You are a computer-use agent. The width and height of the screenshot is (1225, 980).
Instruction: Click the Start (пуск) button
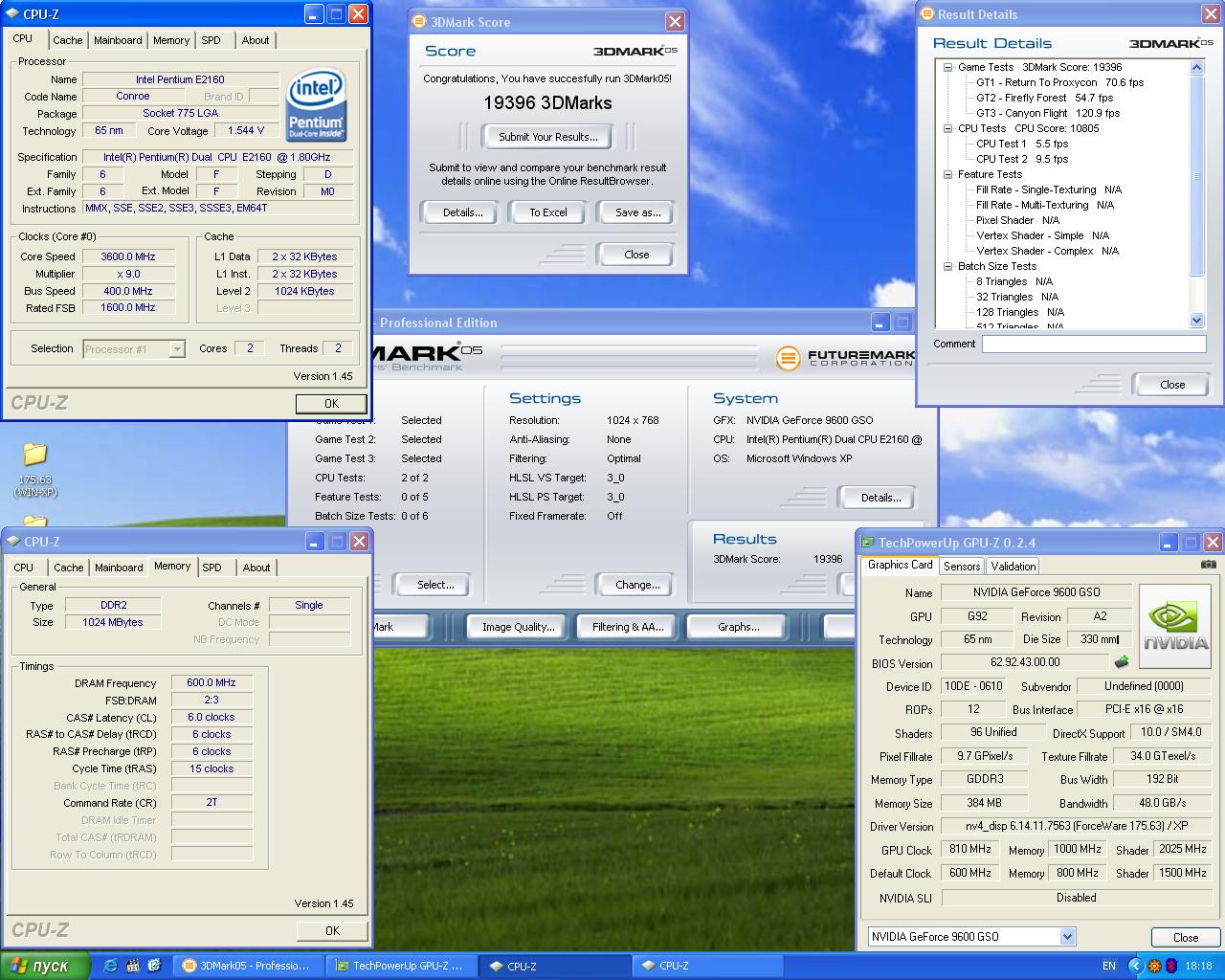pyautogui.click(x=45, y=966)
